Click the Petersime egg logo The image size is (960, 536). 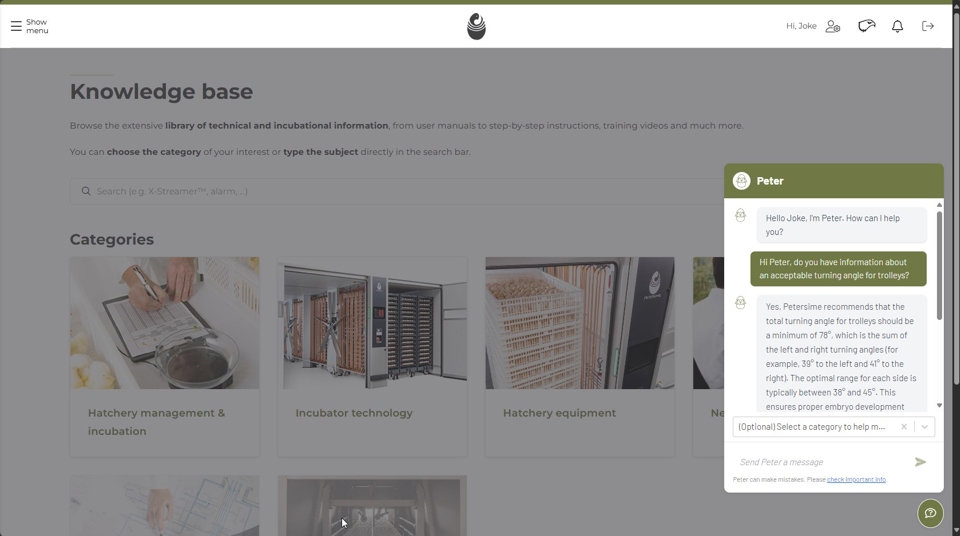click(x=476, y=26)
